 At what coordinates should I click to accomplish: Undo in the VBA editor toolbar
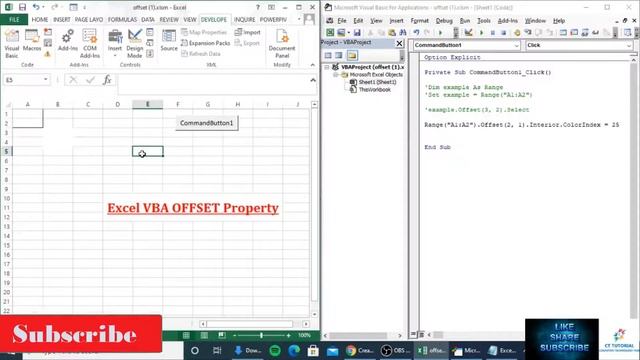click(x=416, y=33)
